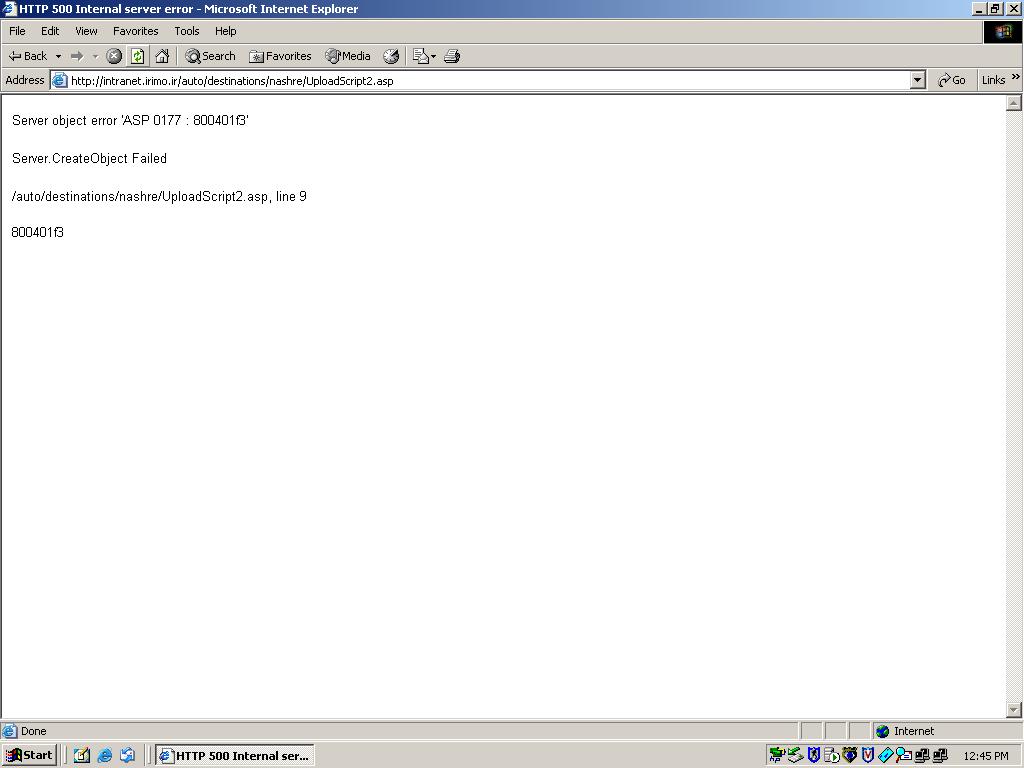Show browsing History via the clock icon

[391, 56]
